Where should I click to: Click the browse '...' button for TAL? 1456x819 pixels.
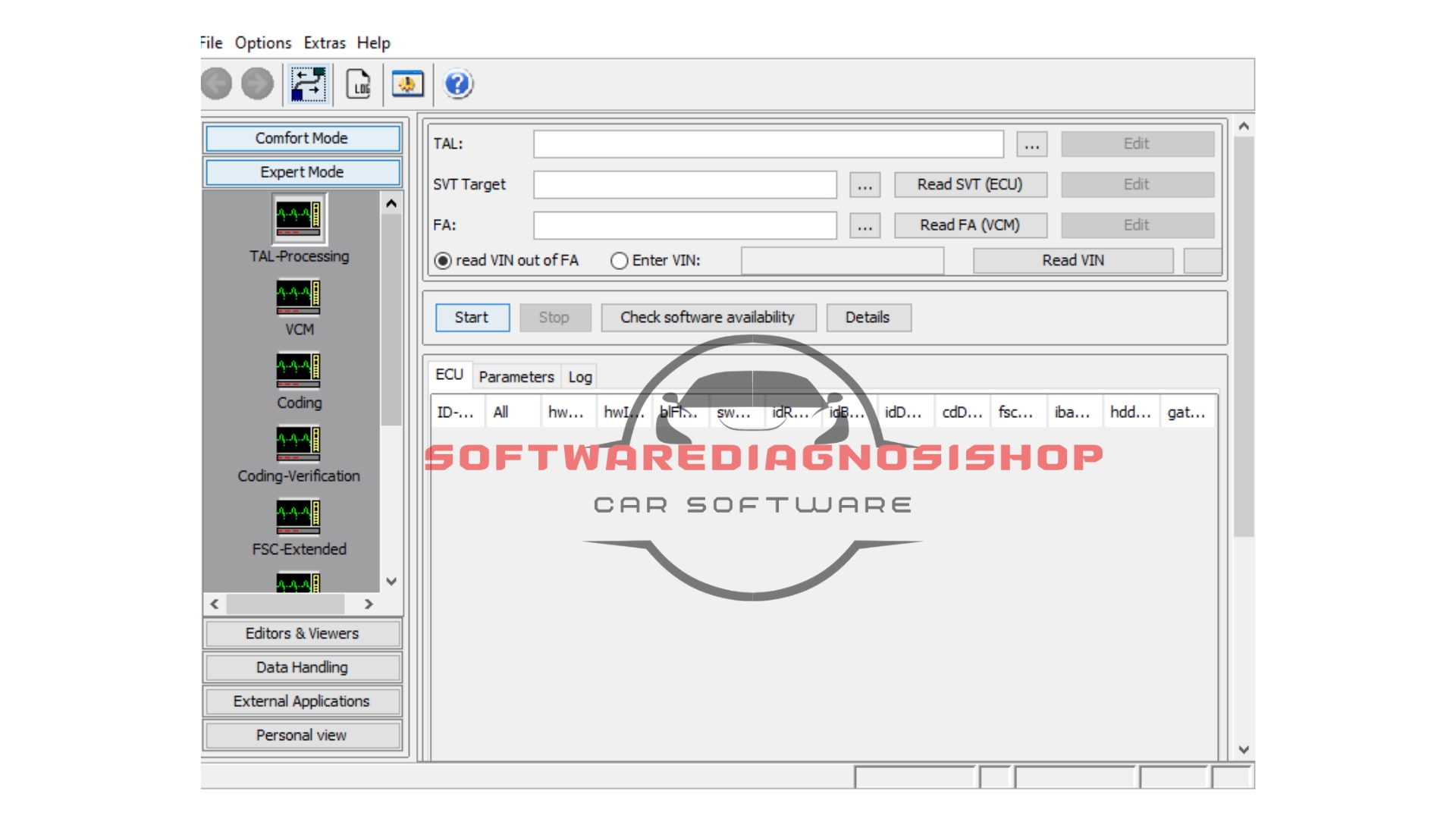tap(1032, 144)
